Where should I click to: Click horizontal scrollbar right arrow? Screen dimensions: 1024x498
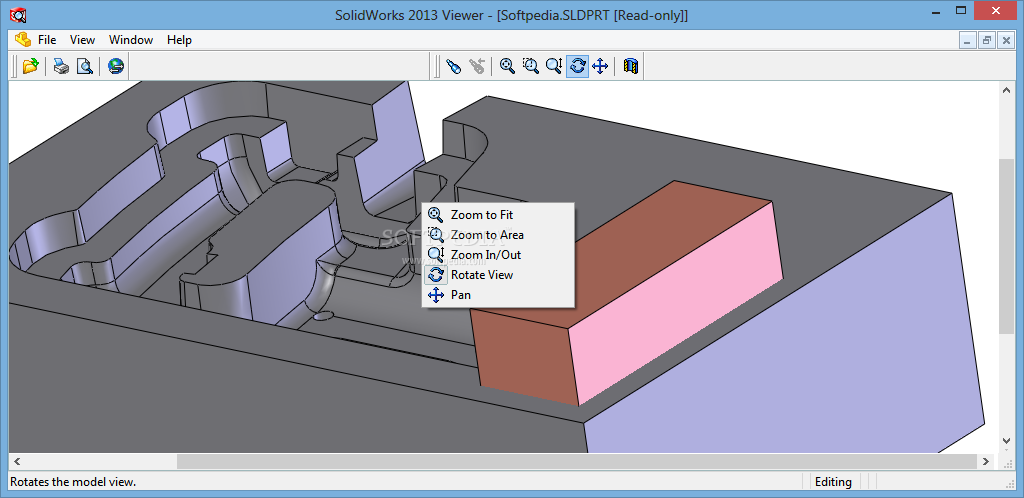point(986,461)
